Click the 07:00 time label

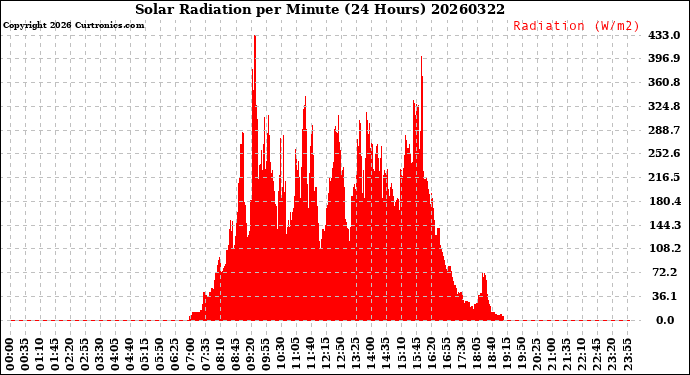click(190, 355)
